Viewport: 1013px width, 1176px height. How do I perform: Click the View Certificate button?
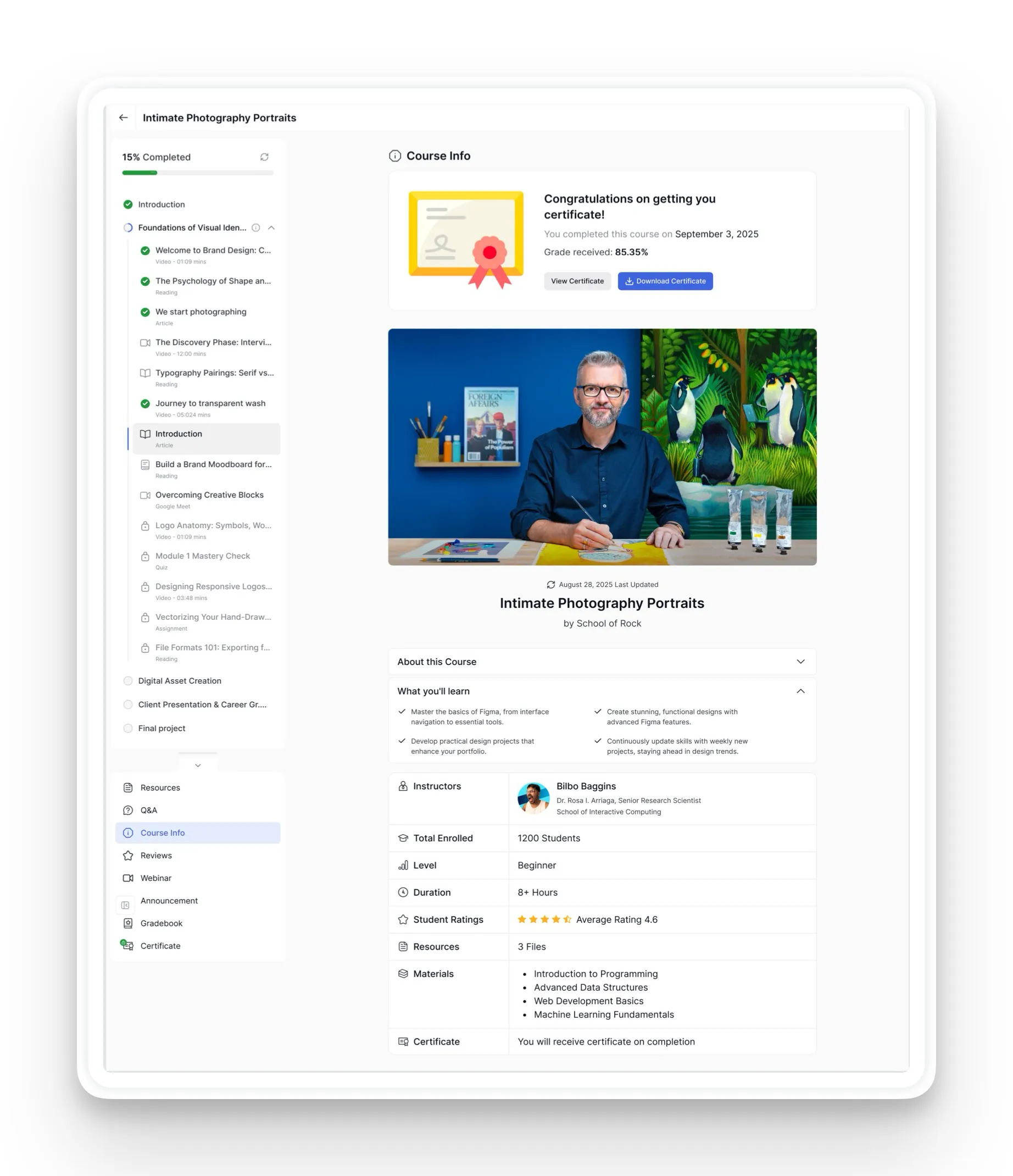(577, 281)
